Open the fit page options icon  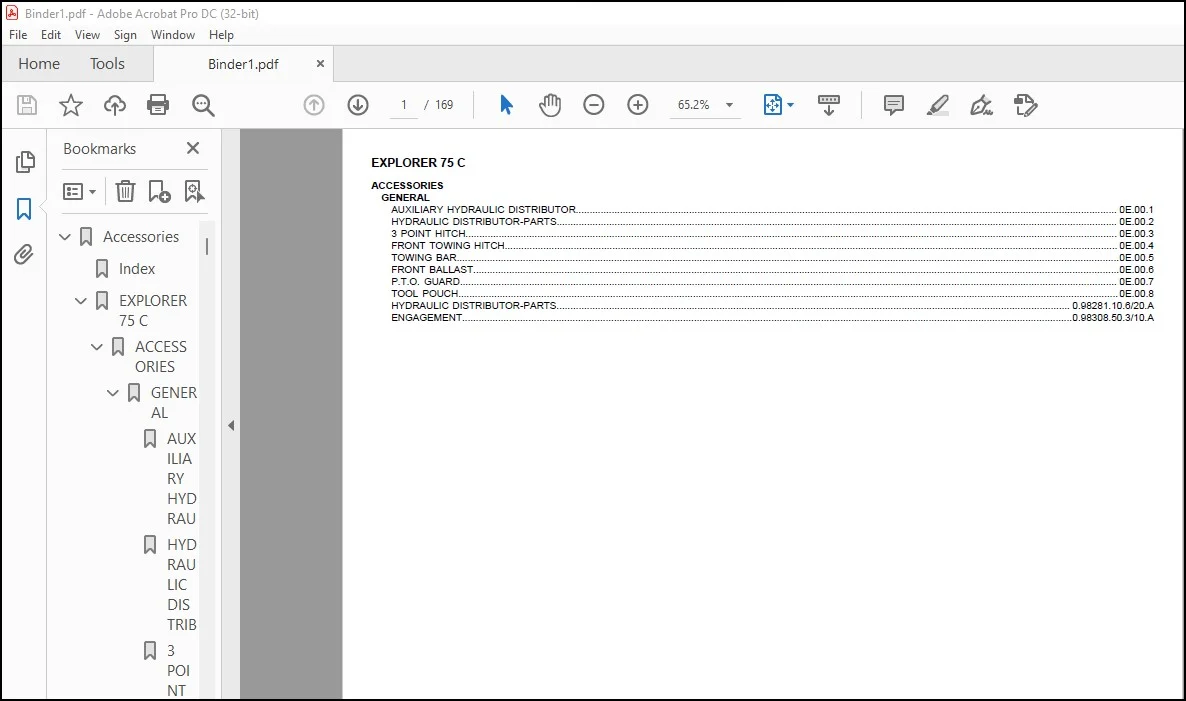coord(773,105)
